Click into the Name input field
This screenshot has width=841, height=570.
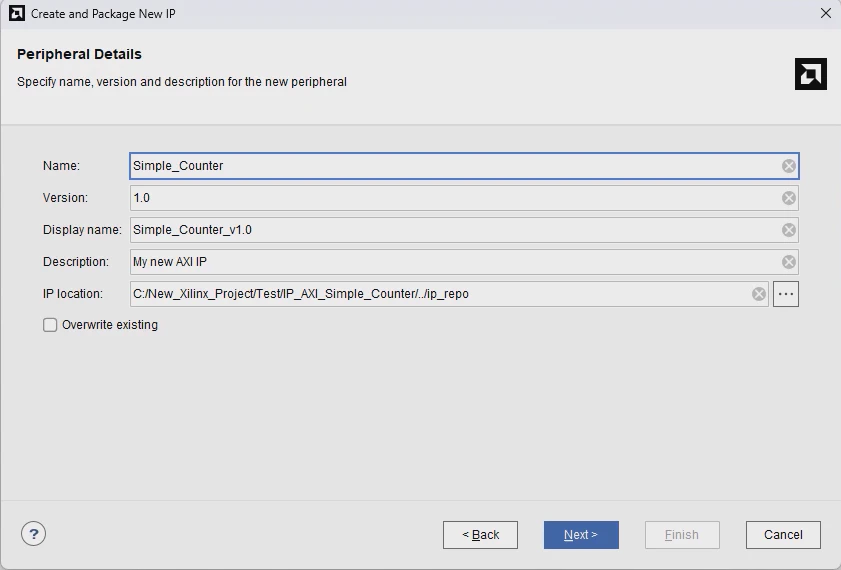point(450,166)
